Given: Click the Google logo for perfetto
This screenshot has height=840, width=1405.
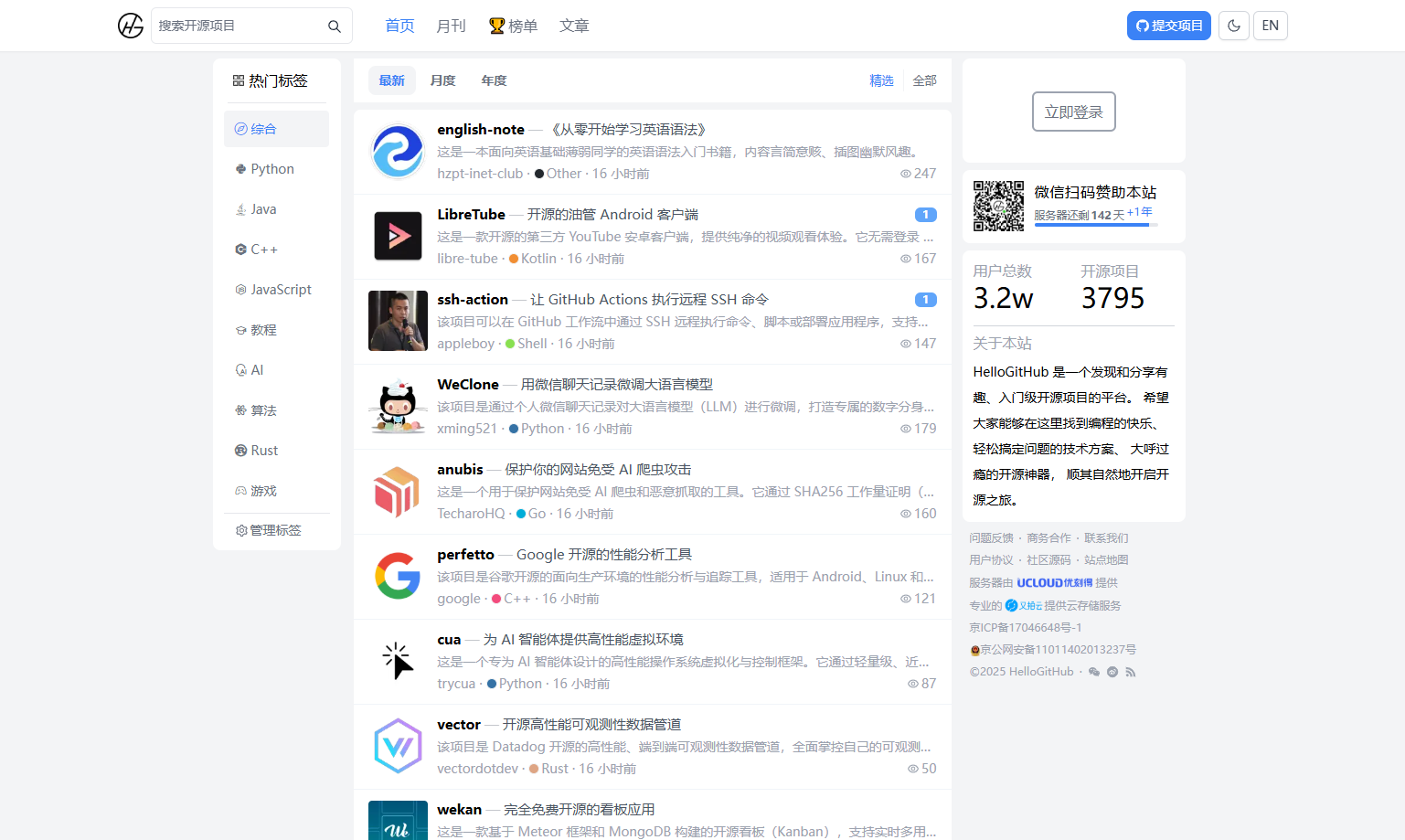Looking at the screenshot, I should 398,576.
